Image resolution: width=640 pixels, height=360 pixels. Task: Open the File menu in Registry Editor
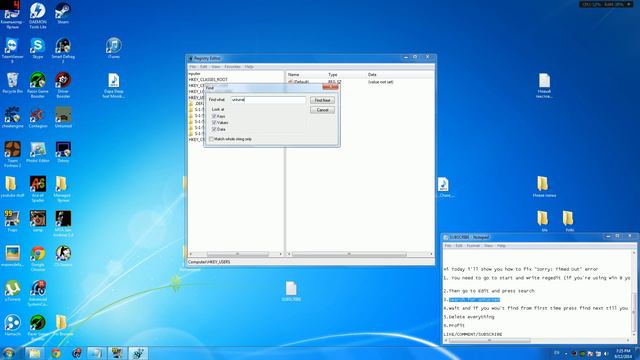pos(193,67)
